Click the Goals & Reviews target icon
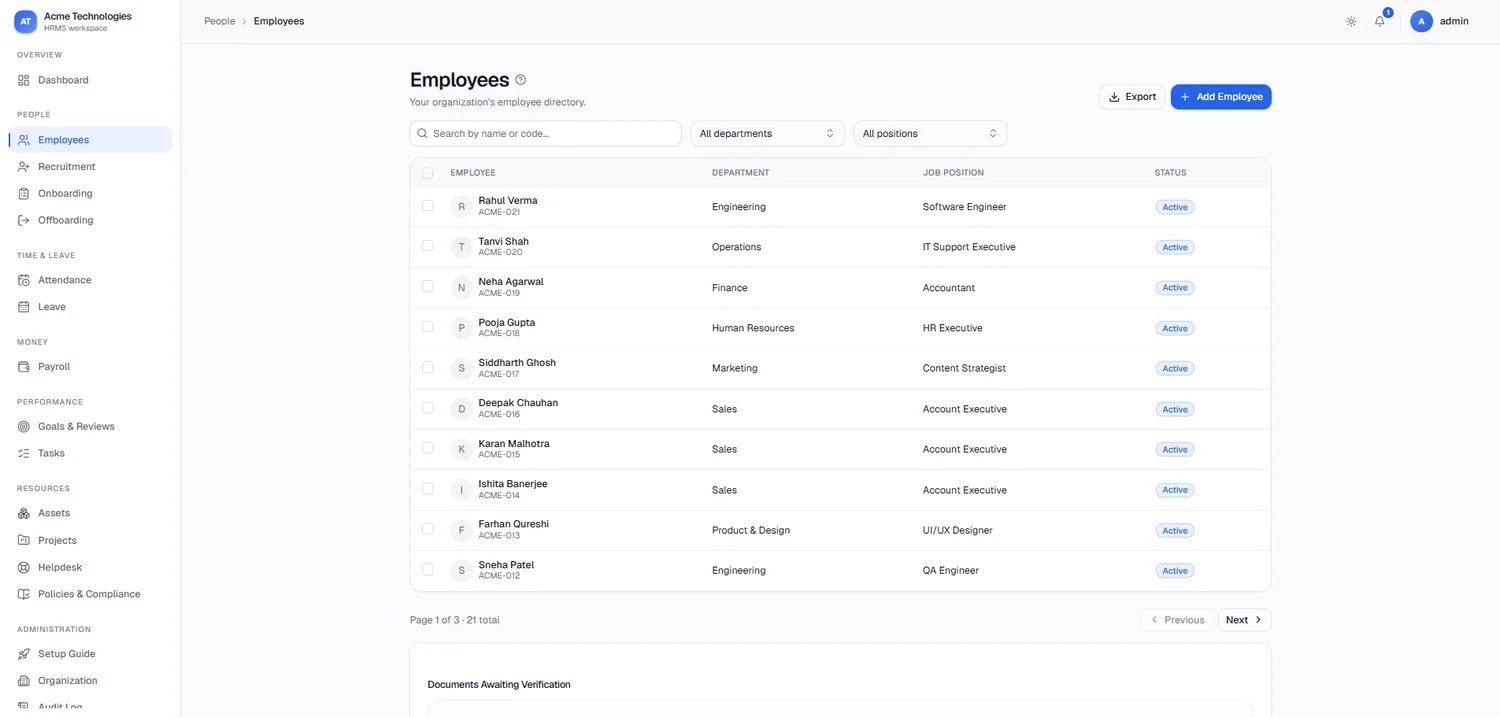 click(x=24, y=427)
